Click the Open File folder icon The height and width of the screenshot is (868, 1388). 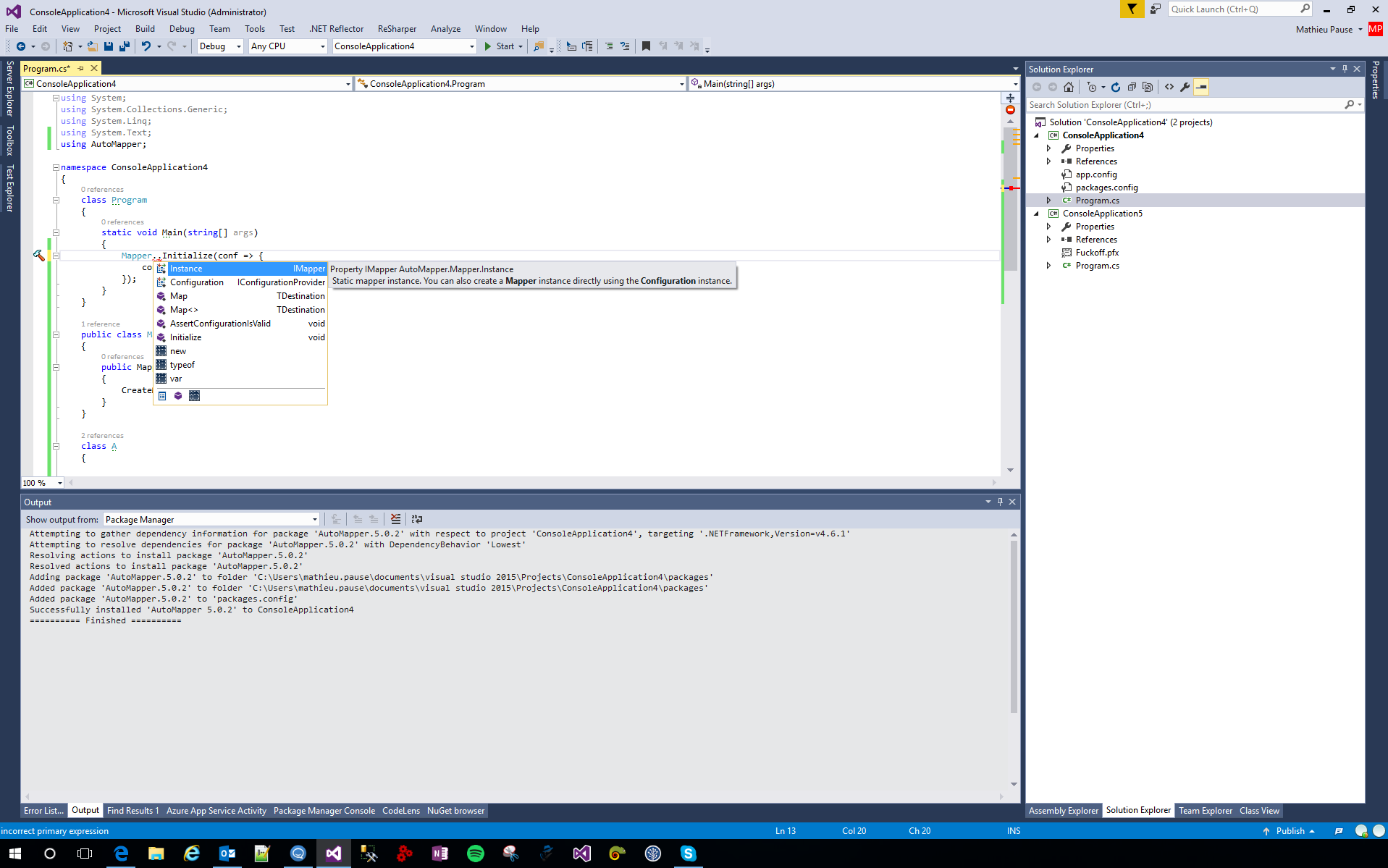click(93, 46)
